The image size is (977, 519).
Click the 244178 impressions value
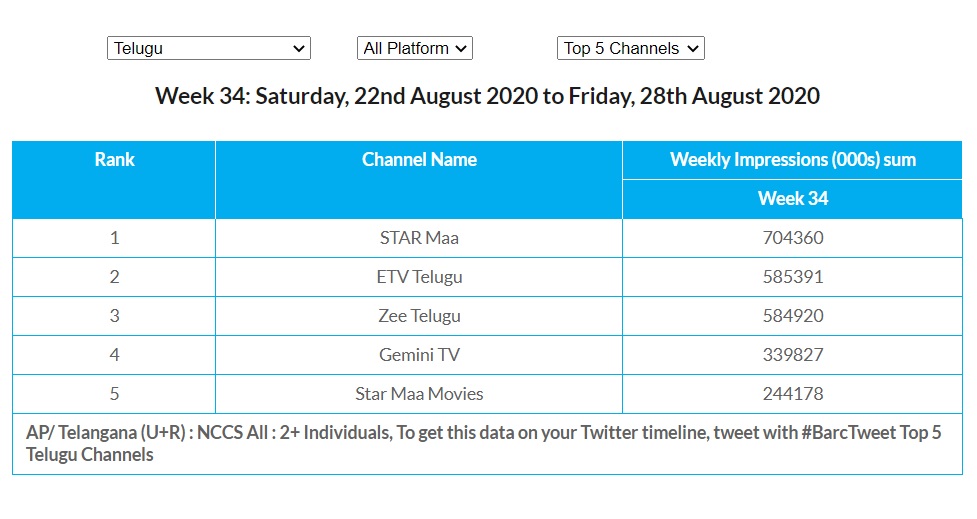792,394
